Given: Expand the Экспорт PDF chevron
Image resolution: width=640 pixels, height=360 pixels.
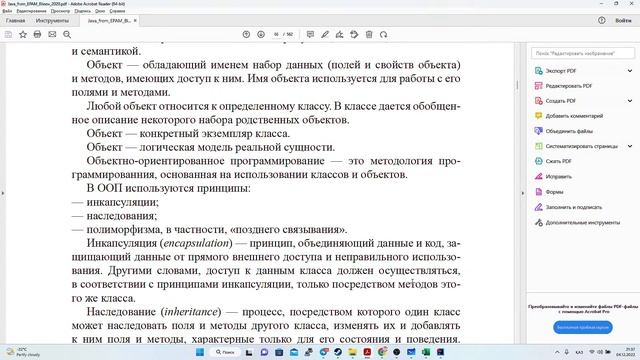Looking at the screenshot, I should (x=630, y=71).
